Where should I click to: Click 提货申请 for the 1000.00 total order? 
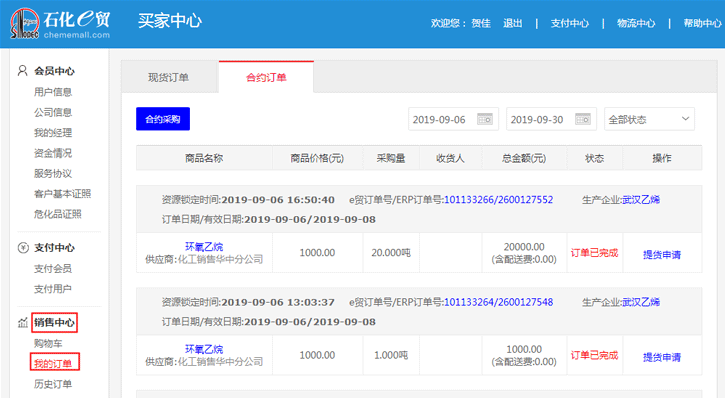point(662,357)
